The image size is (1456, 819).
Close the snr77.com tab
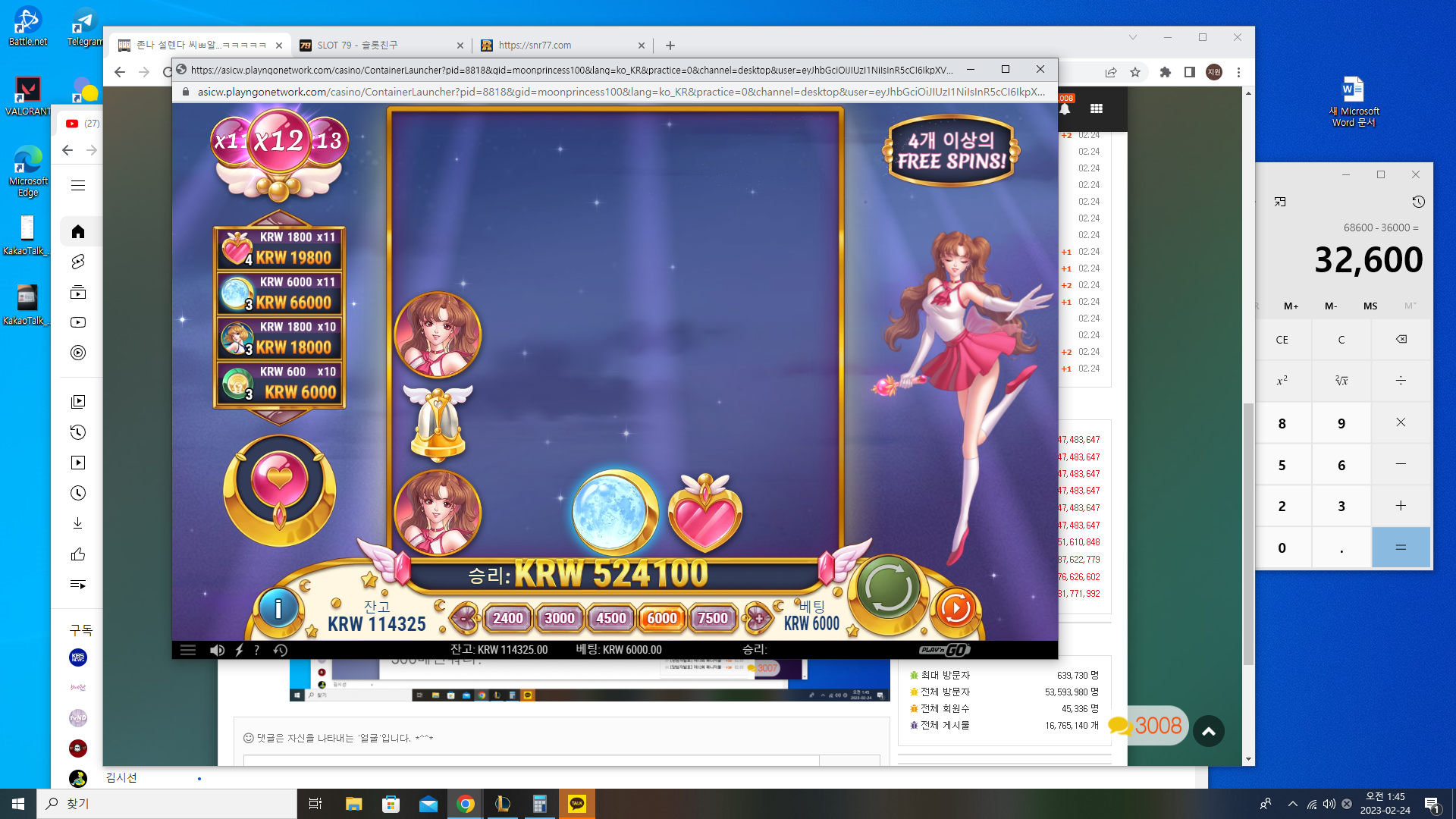[x=641, y=45]
